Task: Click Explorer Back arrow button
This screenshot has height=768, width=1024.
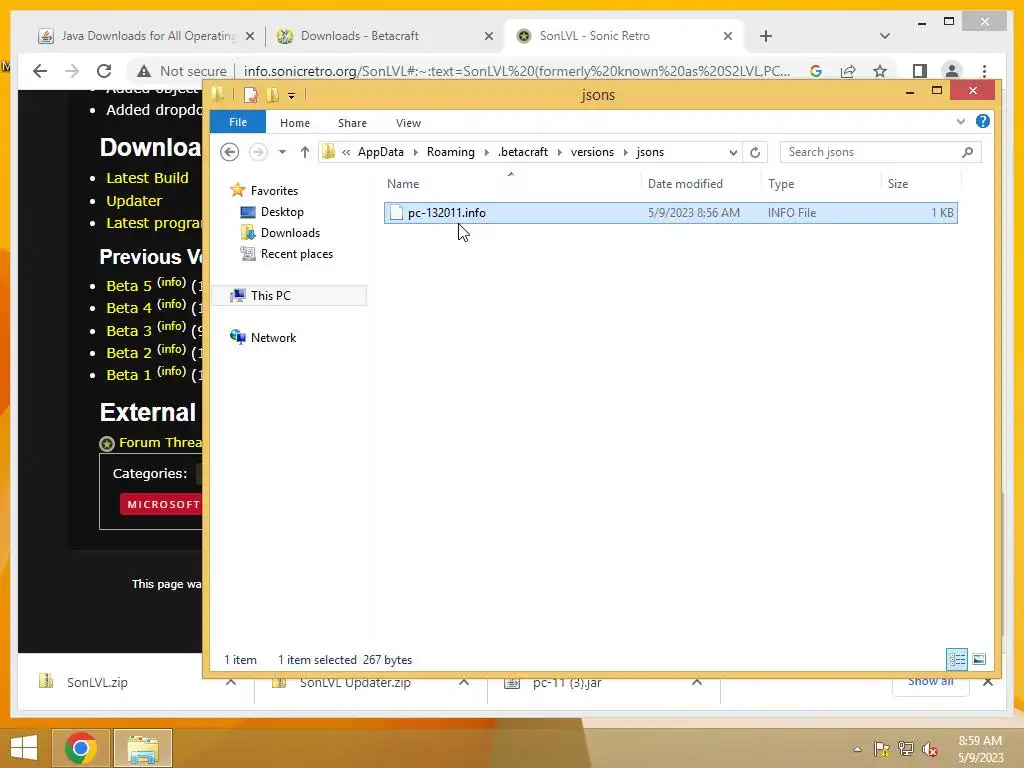Action: click(x=229, y=152)
